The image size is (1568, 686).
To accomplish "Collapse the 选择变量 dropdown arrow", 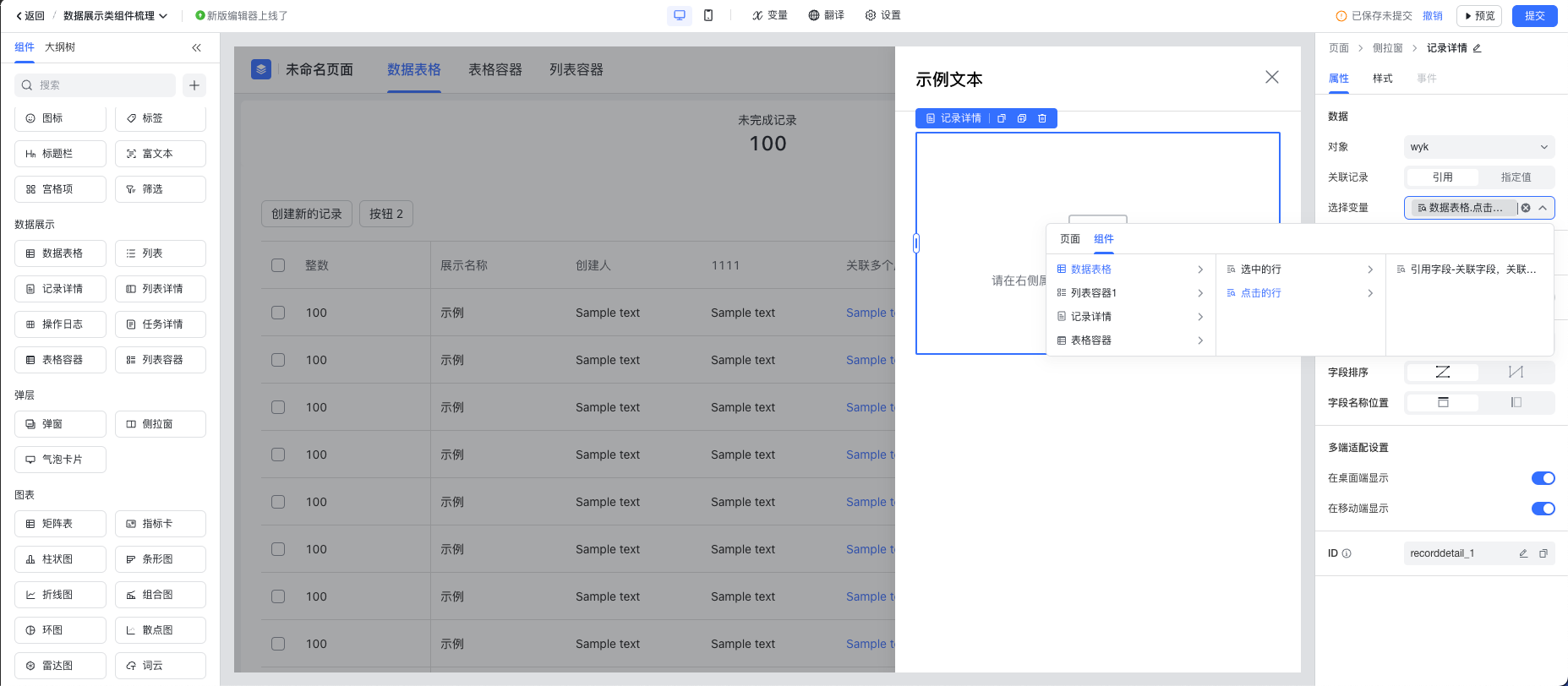I will pyautogui.click(x=1543, y=208).
